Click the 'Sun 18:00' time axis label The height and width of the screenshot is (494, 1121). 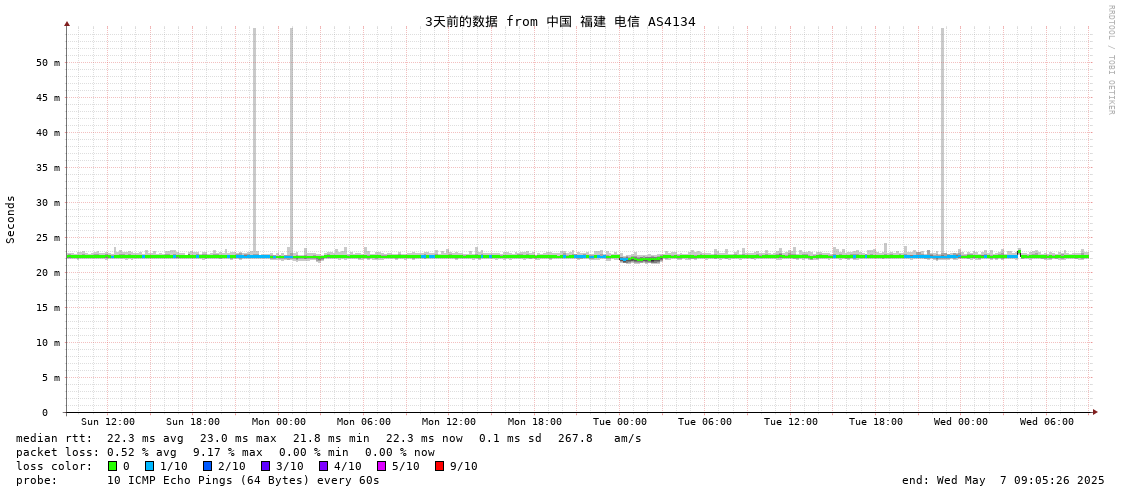193,422
